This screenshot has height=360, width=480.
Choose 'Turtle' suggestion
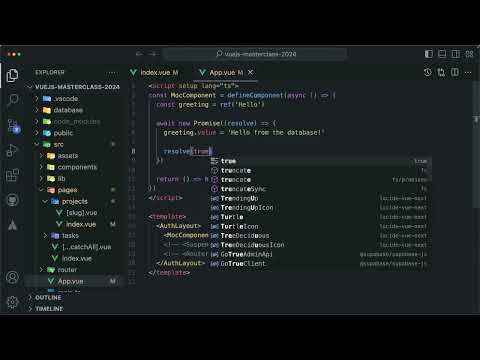coord(321,217)
